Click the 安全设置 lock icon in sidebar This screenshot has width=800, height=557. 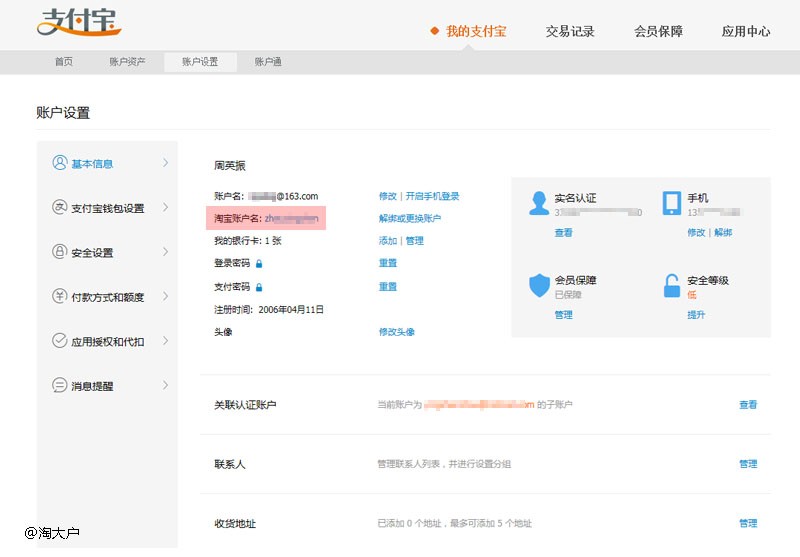coord(60,251)
